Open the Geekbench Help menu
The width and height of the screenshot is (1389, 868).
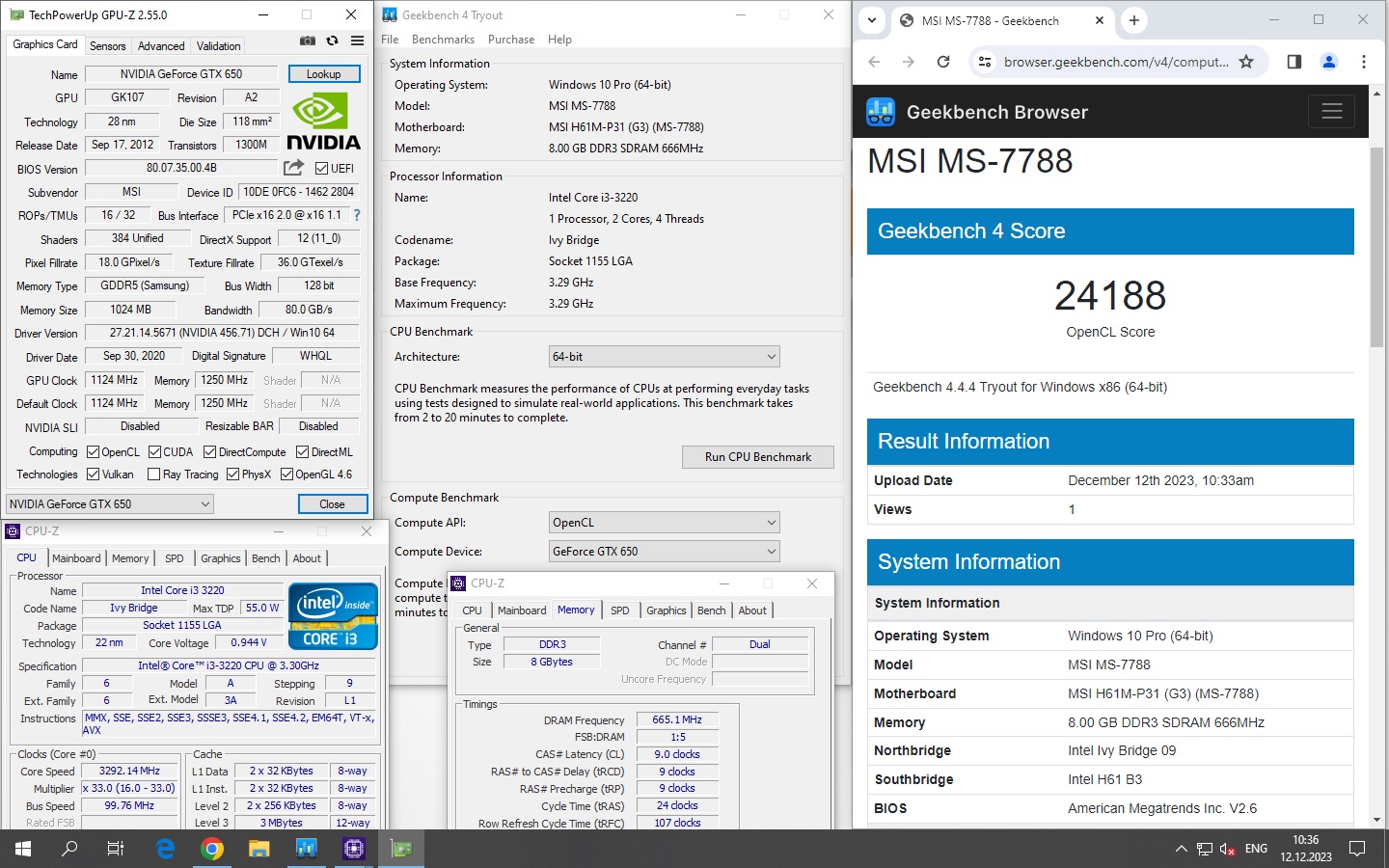click(x=559, y=40)
